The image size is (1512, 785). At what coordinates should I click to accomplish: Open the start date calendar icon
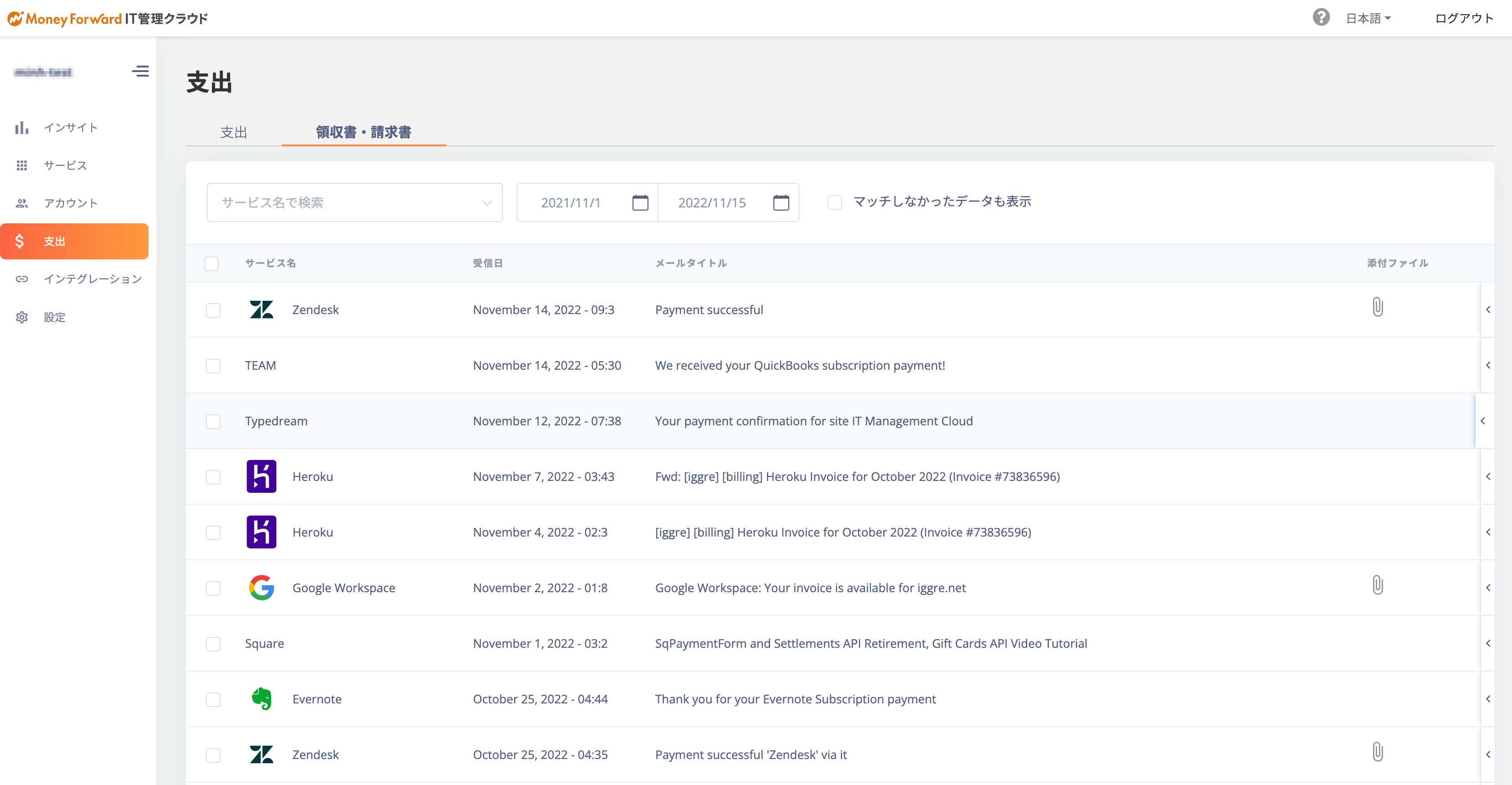(x=640, y=202)
